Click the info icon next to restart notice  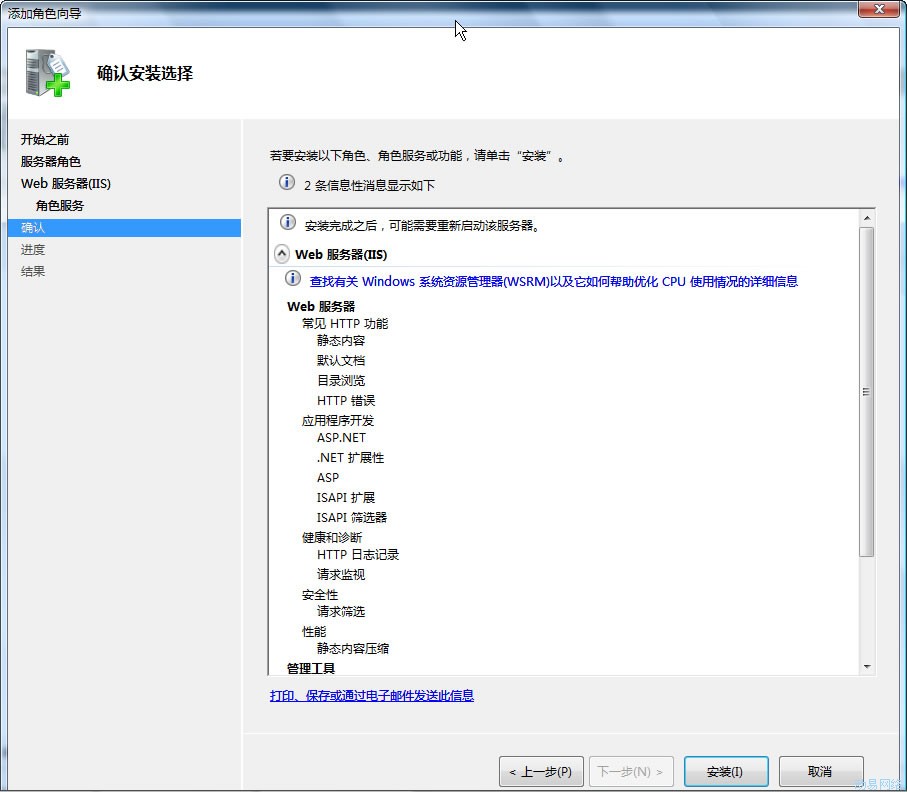288,223
